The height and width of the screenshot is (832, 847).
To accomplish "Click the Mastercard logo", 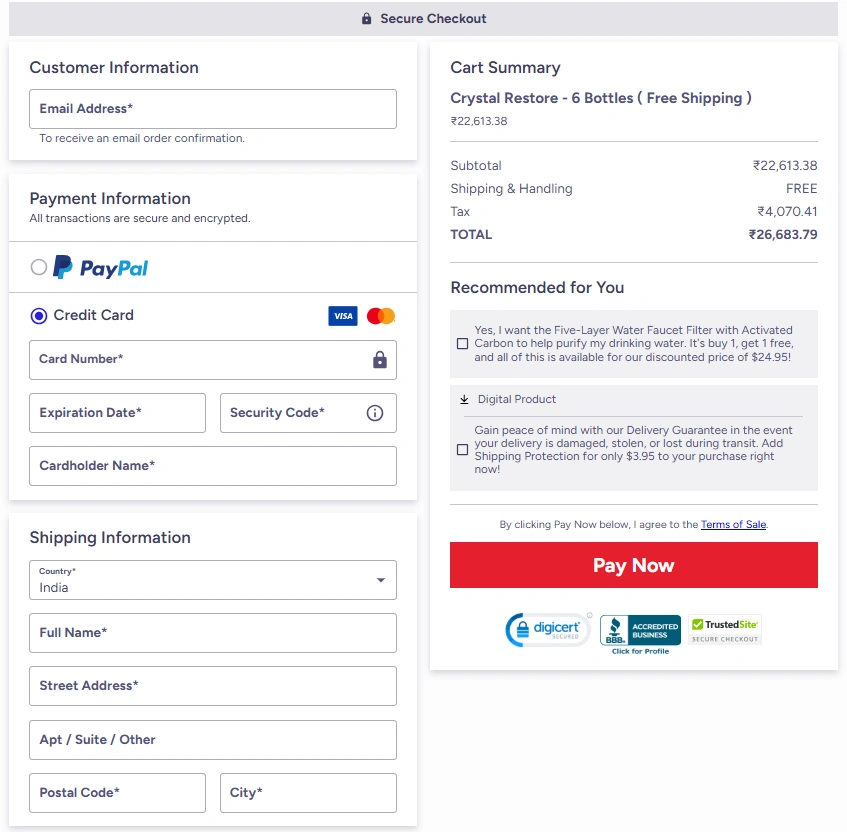I will (x=381, y=316).
